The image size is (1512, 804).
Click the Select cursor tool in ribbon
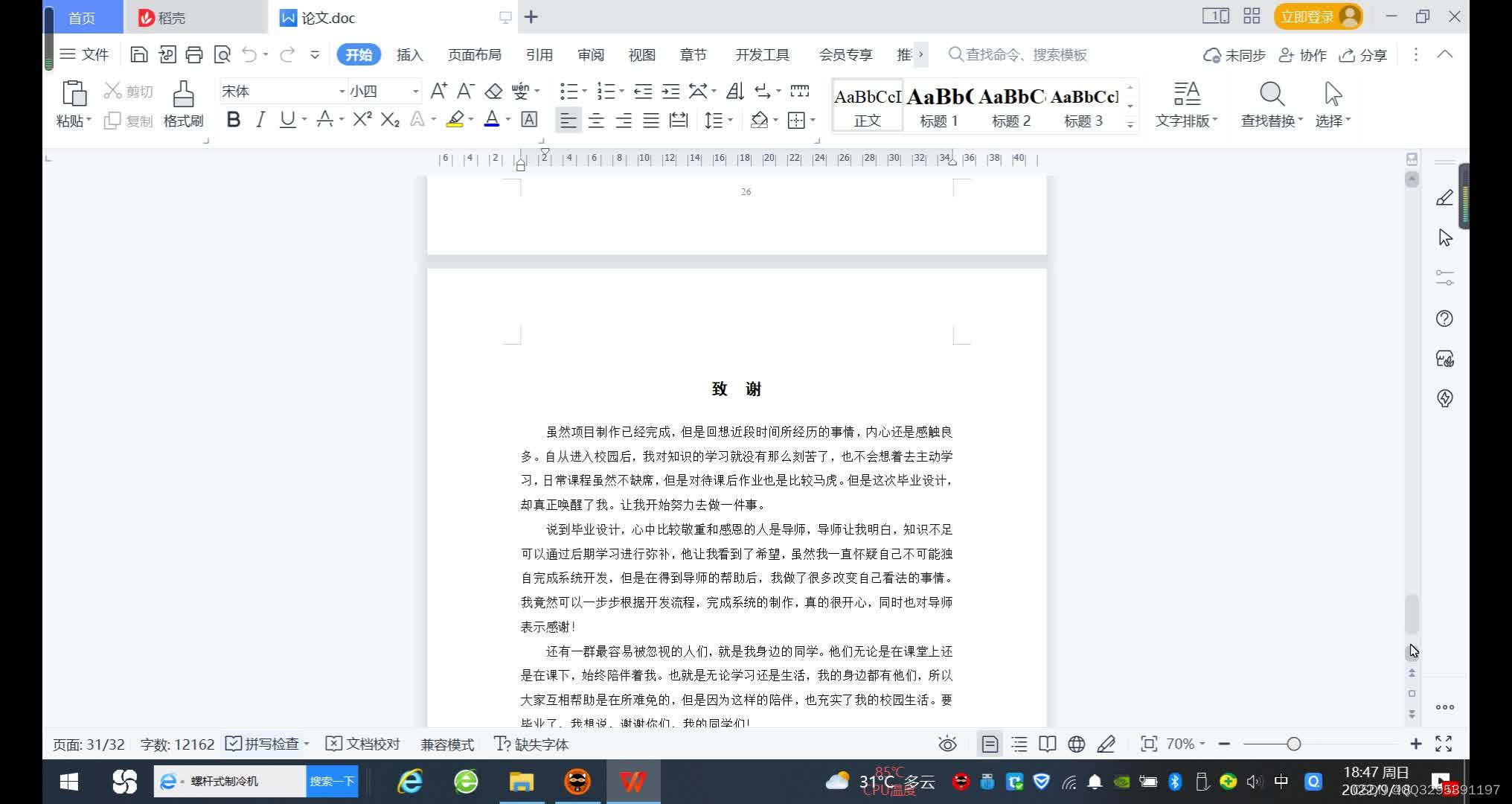[x=1333, y=95]
